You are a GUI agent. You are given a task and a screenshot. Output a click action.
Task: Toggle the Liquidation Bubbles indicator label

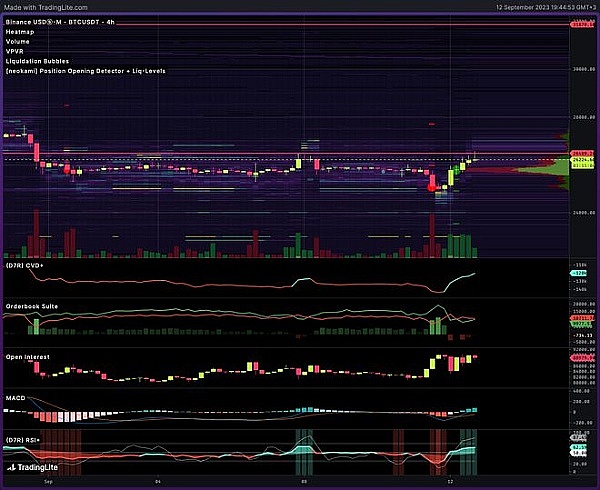tap(38, 61)
